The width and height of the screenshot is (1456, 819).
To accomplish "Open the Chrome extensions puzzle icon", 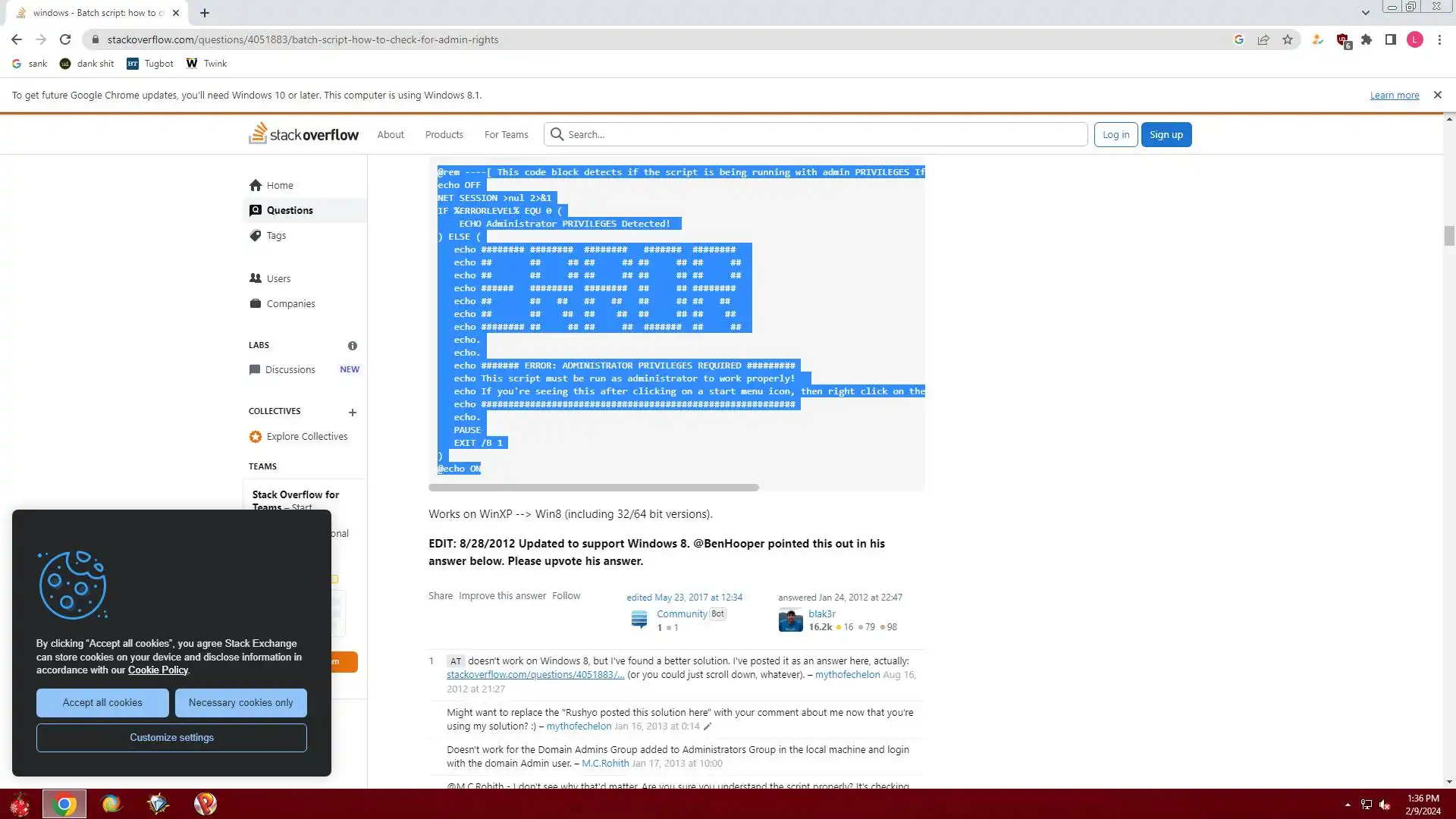I will 1367,39.
